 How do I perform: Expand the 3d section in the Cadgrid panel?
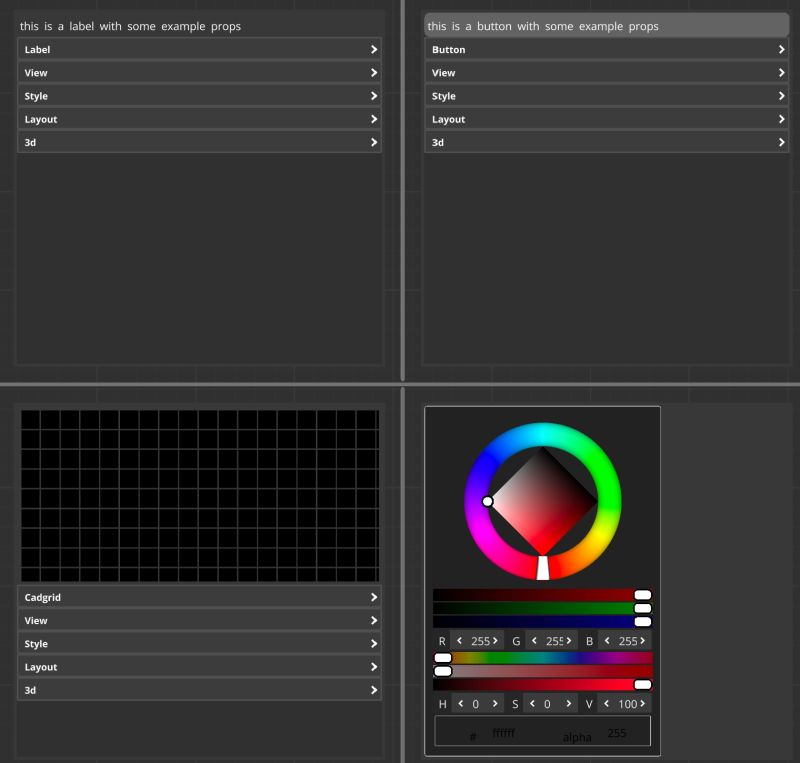point(198,690)
